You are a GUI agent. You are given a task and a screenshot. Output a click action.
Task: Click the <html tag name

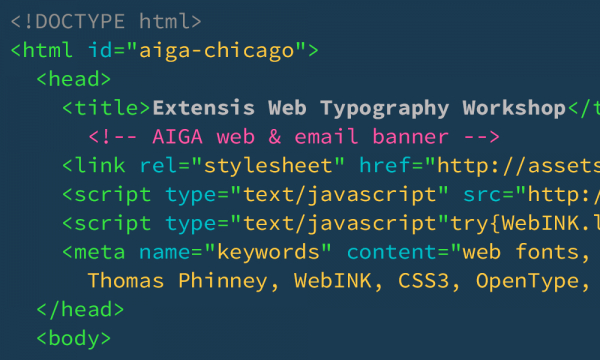42,50
